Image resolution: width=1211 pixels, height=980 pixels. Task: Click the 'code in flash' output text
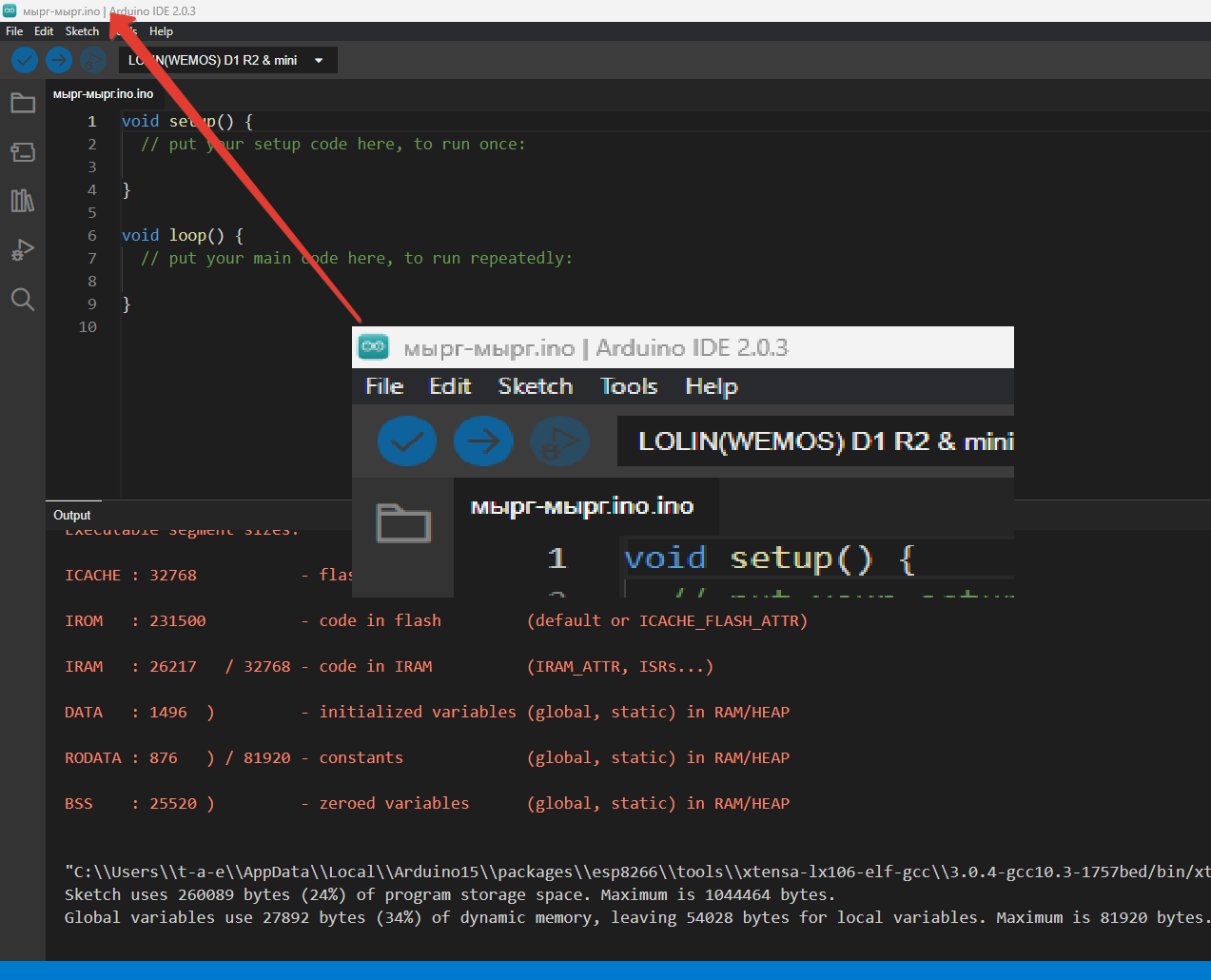pyautogui.click(x=380, y=620)
